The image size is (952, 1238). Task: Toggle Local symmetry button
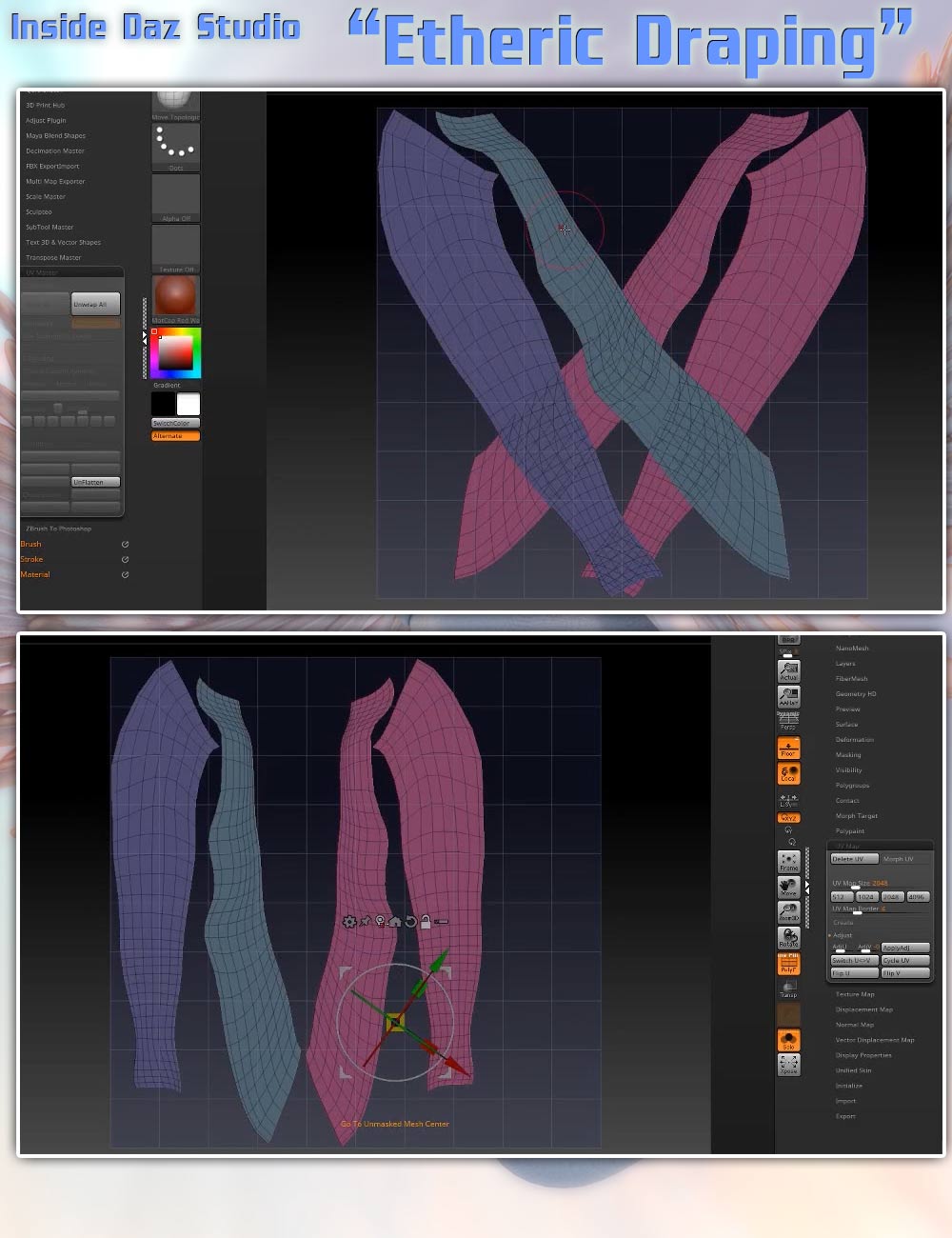tap(789, 773)
